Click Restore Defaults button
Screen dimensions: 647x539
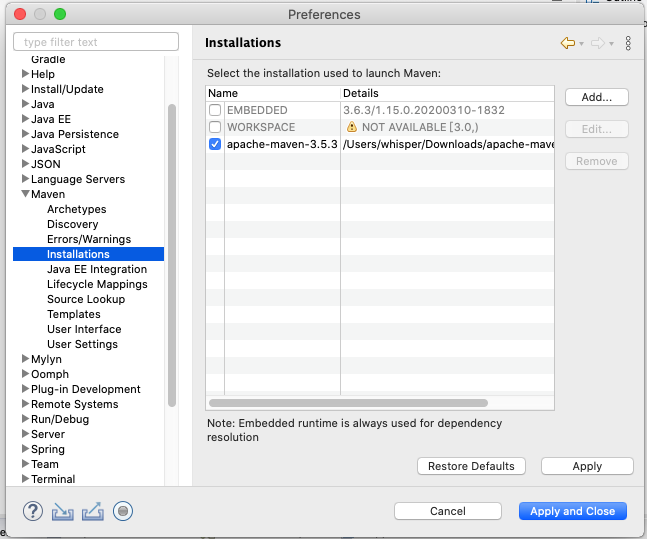471,466
